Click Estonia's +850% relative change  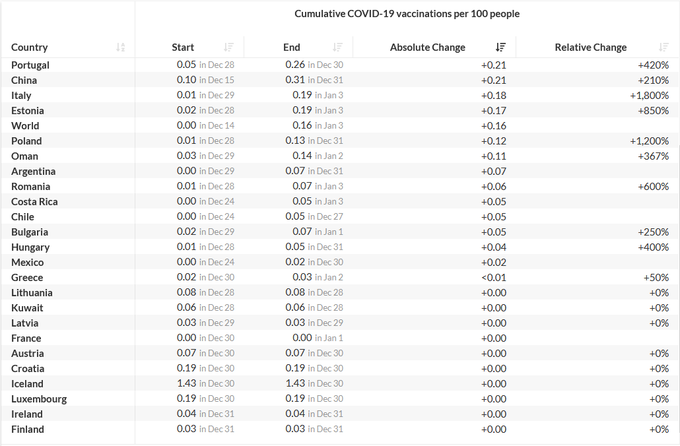pos(653,111)
